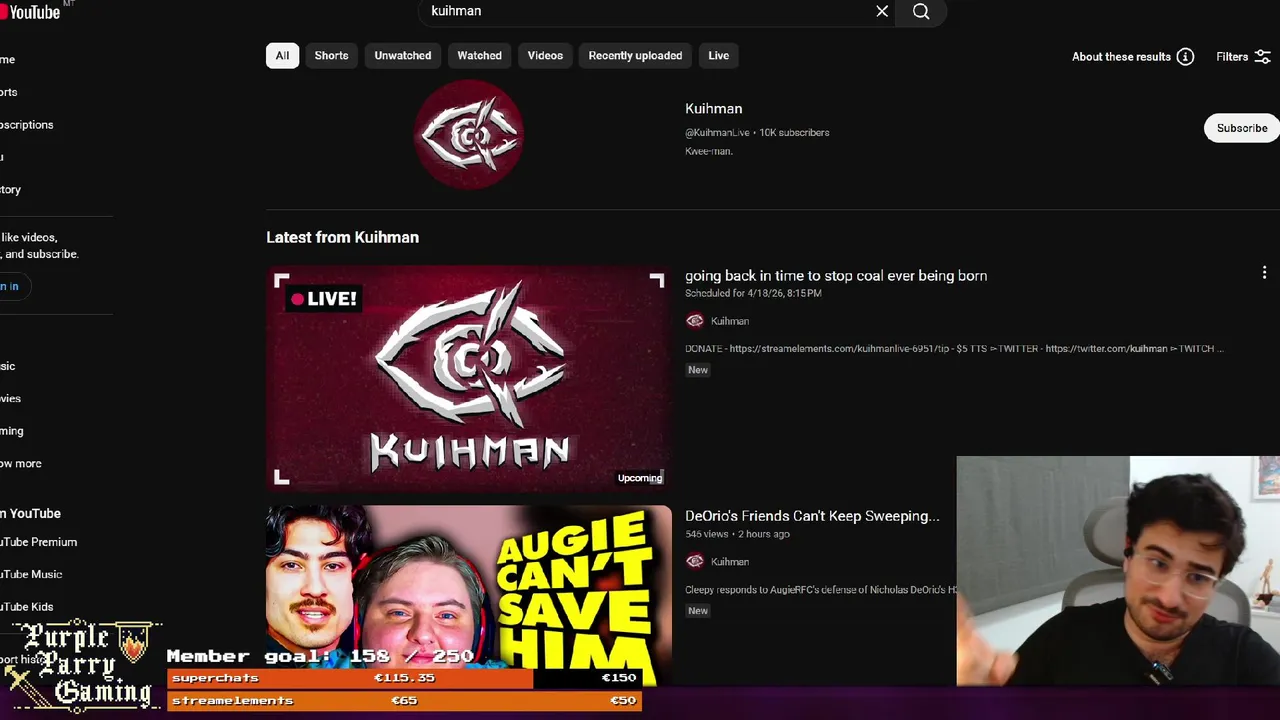Expand Show more in the sidebar
This screenshot has width=1280, height=720.
(21, 464)
